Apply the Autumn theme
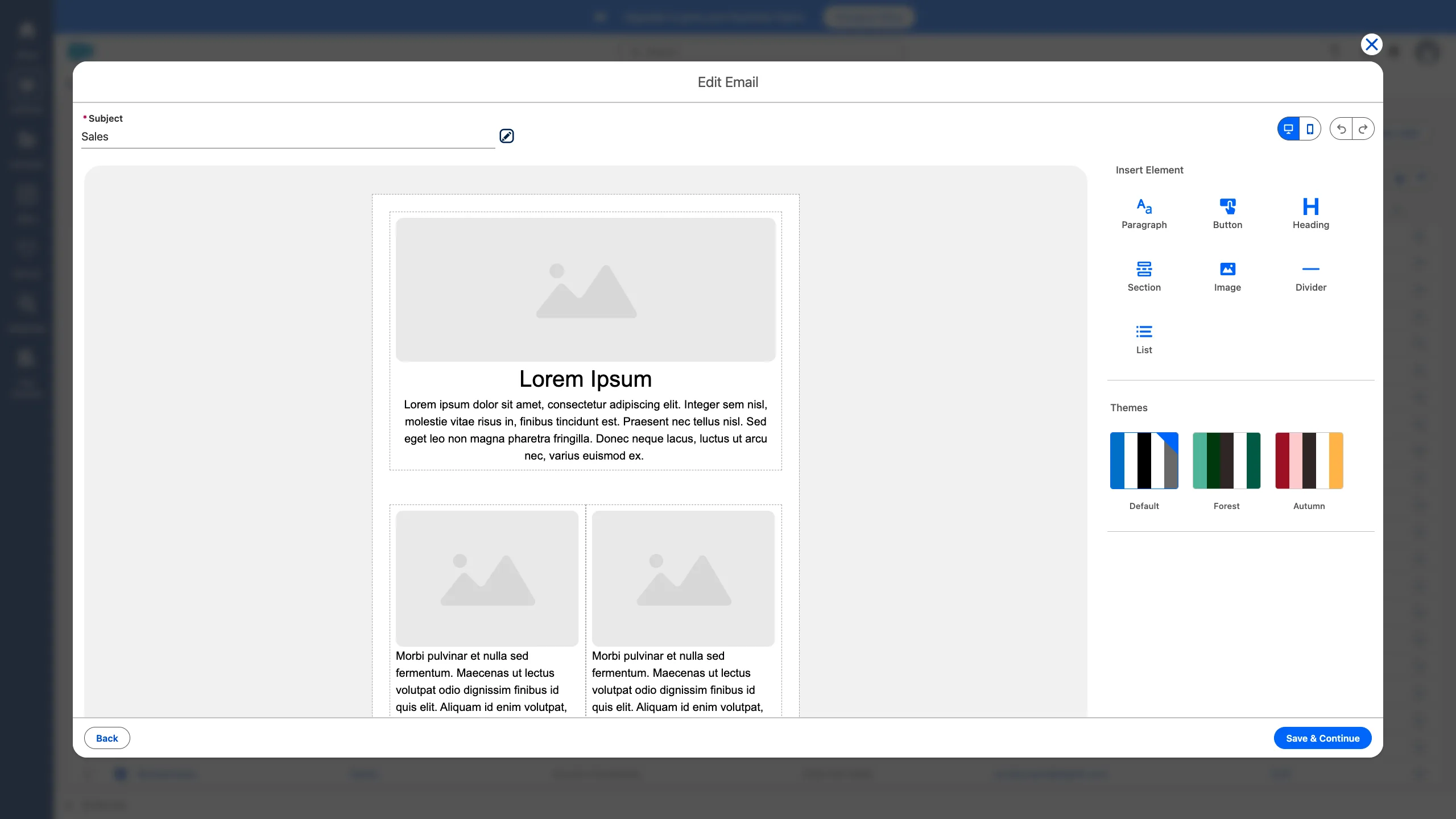The height and width of the screenshot is (819, 1456). (1308, 460)
